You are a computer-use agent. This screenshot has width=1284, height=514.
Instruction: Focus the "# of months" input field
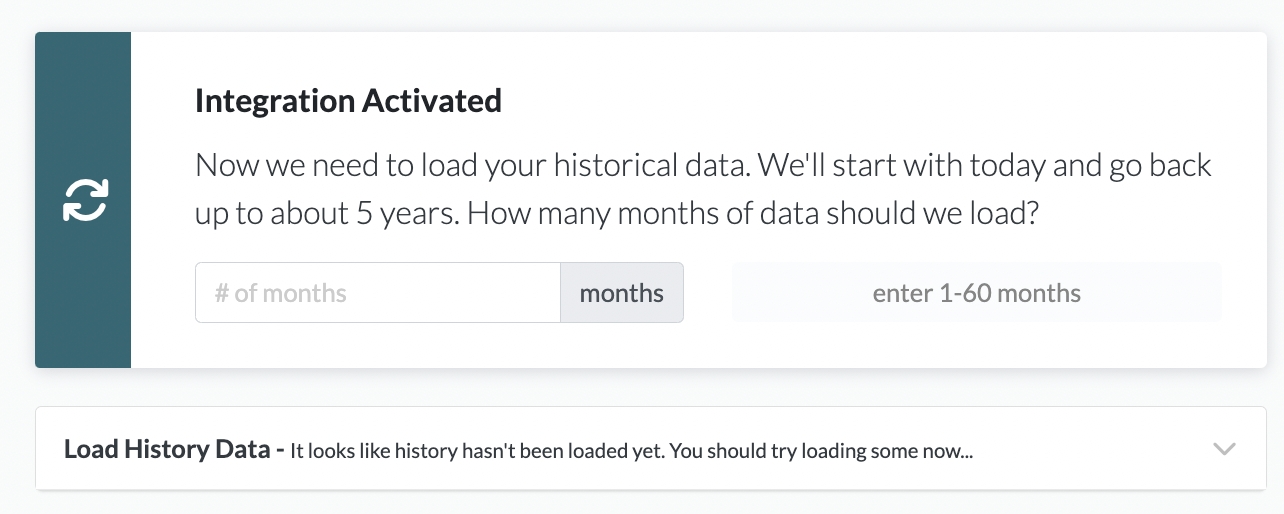point(377,293)
